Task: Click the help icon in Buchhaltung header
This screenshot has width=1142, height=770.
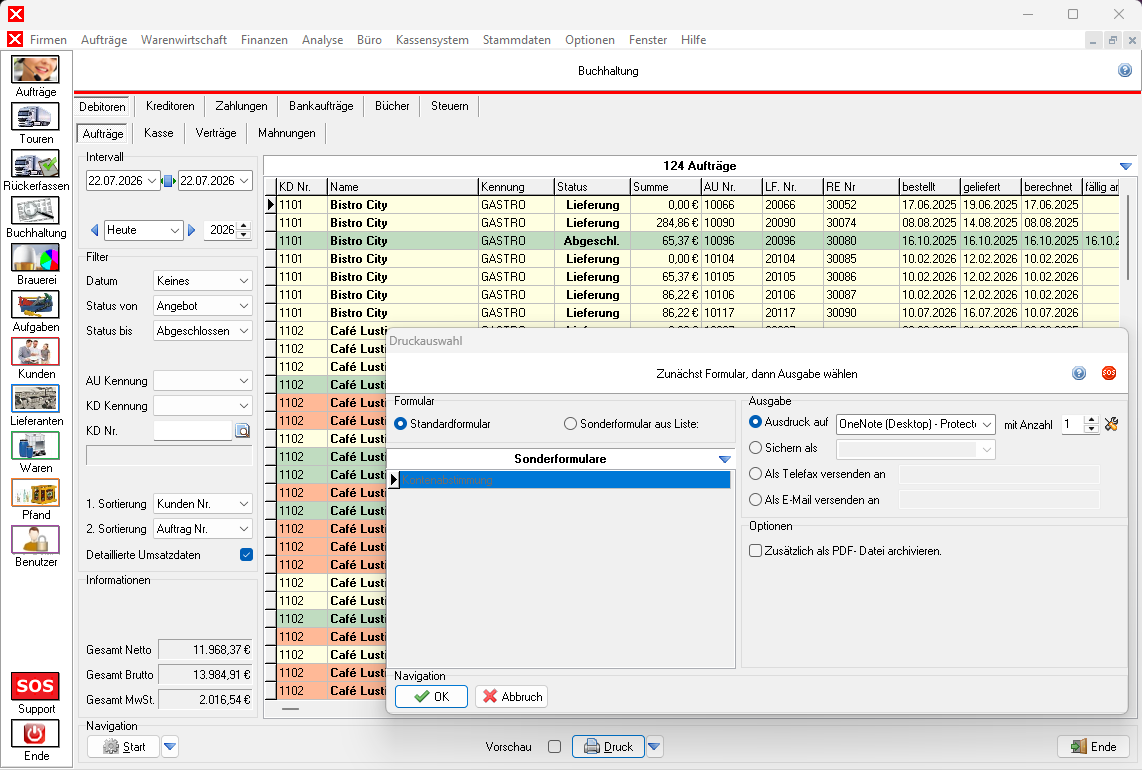Action: coord(1125,71)
